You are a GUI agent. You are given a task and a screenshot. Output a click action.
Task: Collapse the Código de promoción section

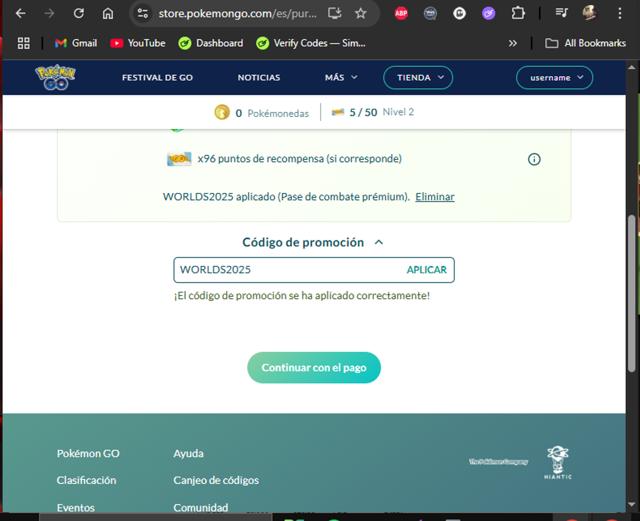point(313,243)
